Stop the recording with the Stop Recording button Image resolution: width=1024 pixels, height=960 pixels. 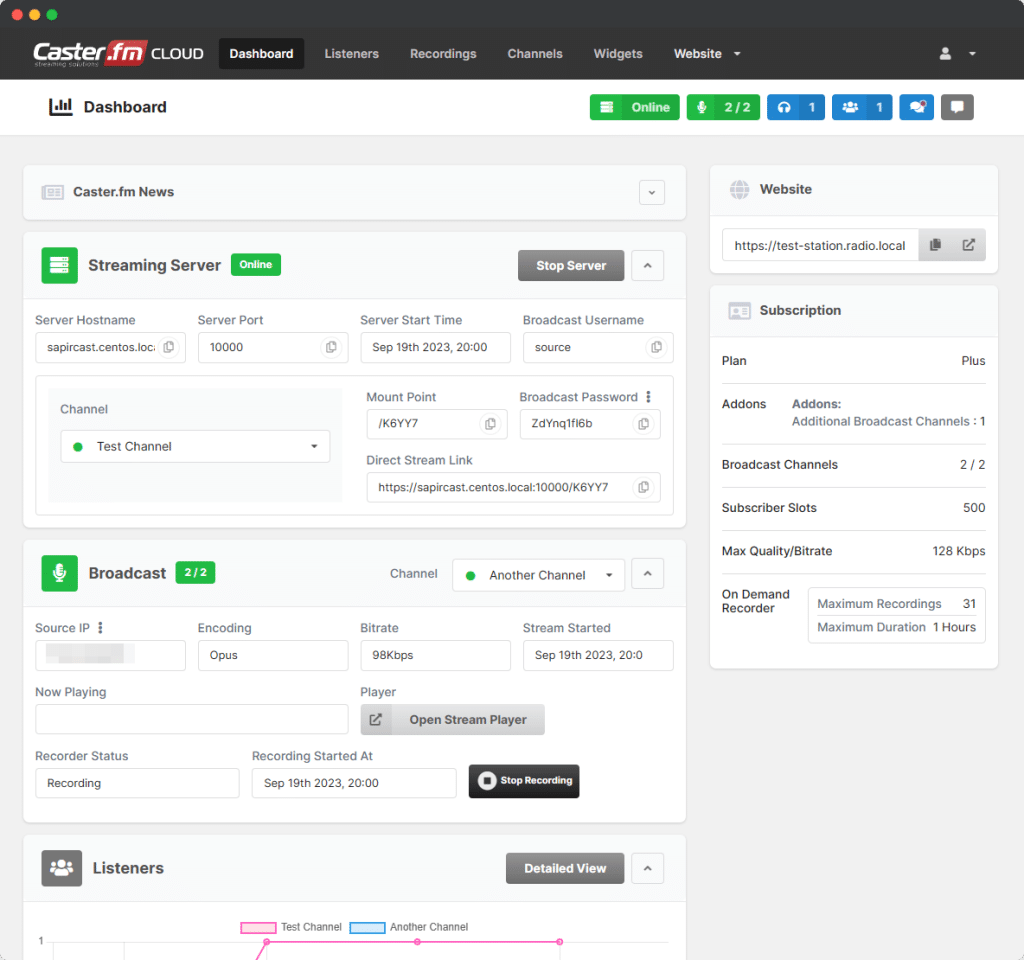pos(524,781)
